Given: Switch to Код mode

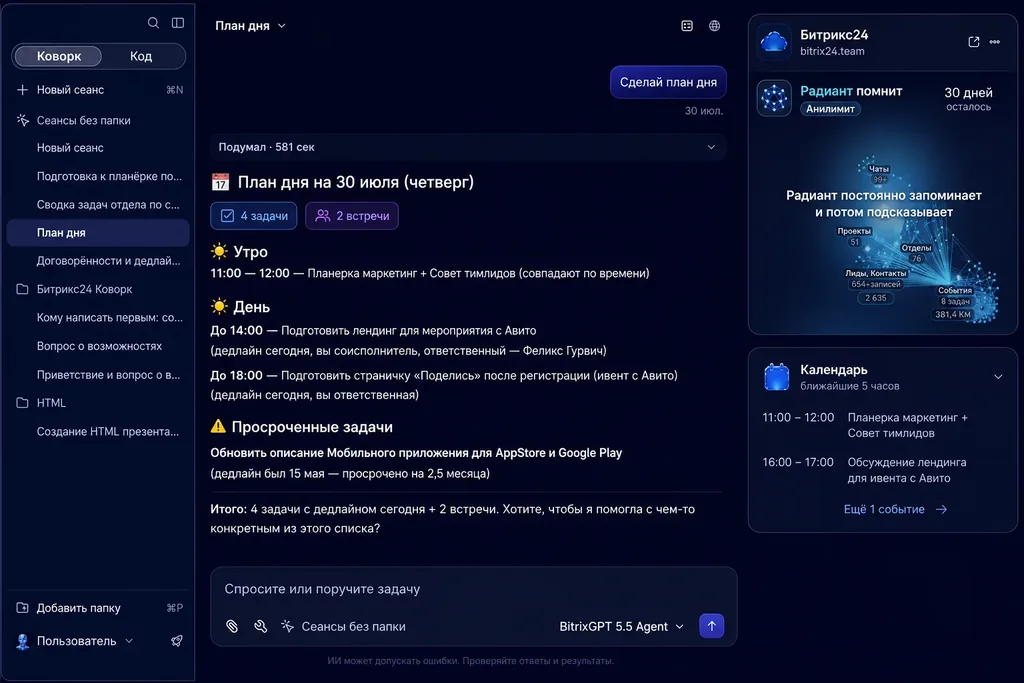Looking at the screenshot, I should click(x=141, y=56).
